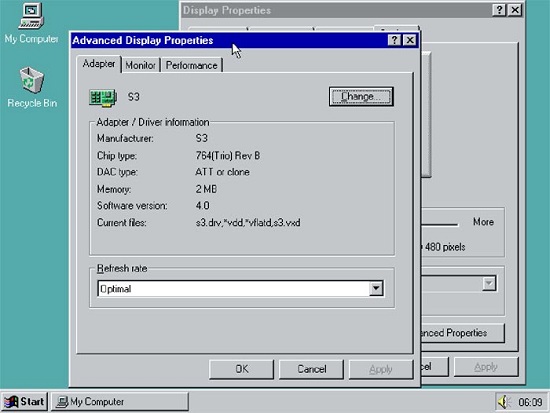Switch to the Performance tab

192,65
